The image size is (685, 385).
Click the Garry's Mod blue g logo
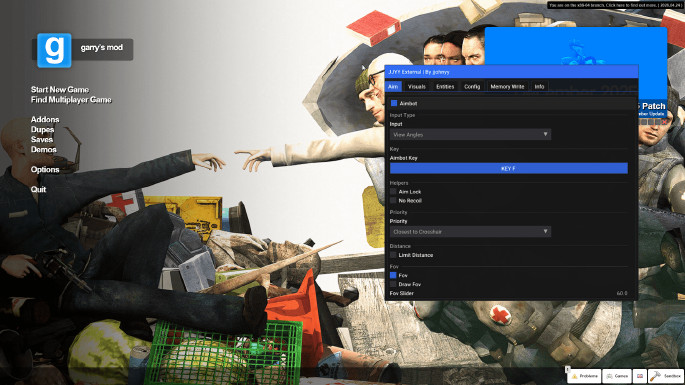(54, 50)
